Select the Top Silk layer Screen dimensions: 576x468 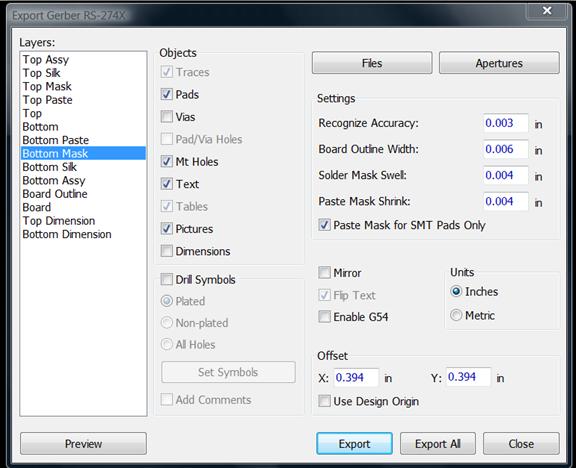42,73
